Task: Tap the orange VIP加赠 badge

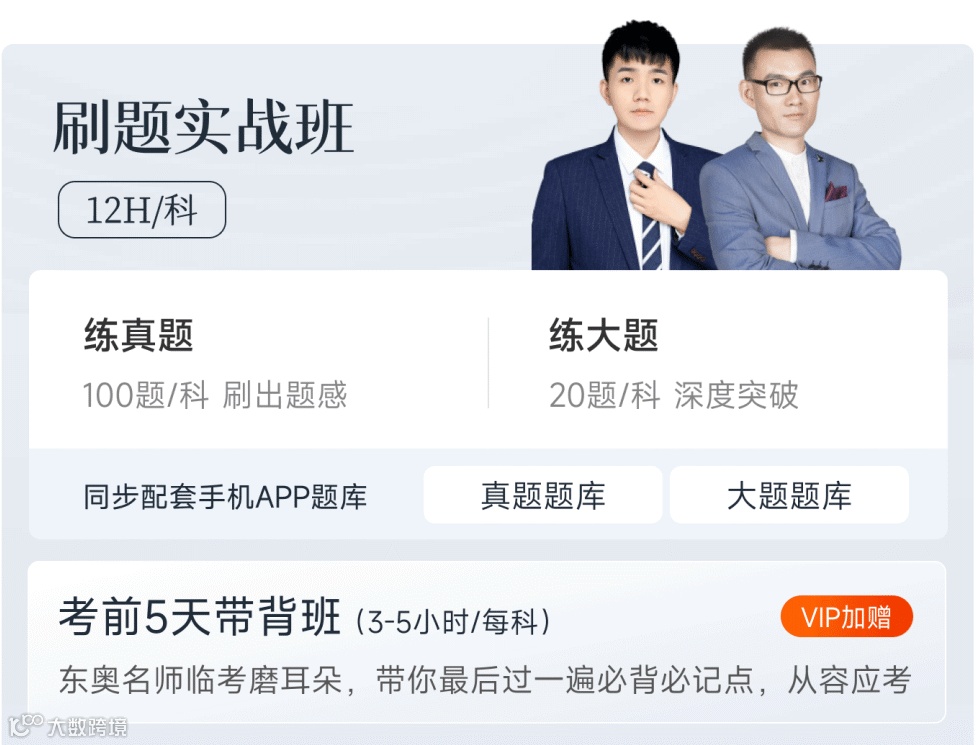Action: 847,617
